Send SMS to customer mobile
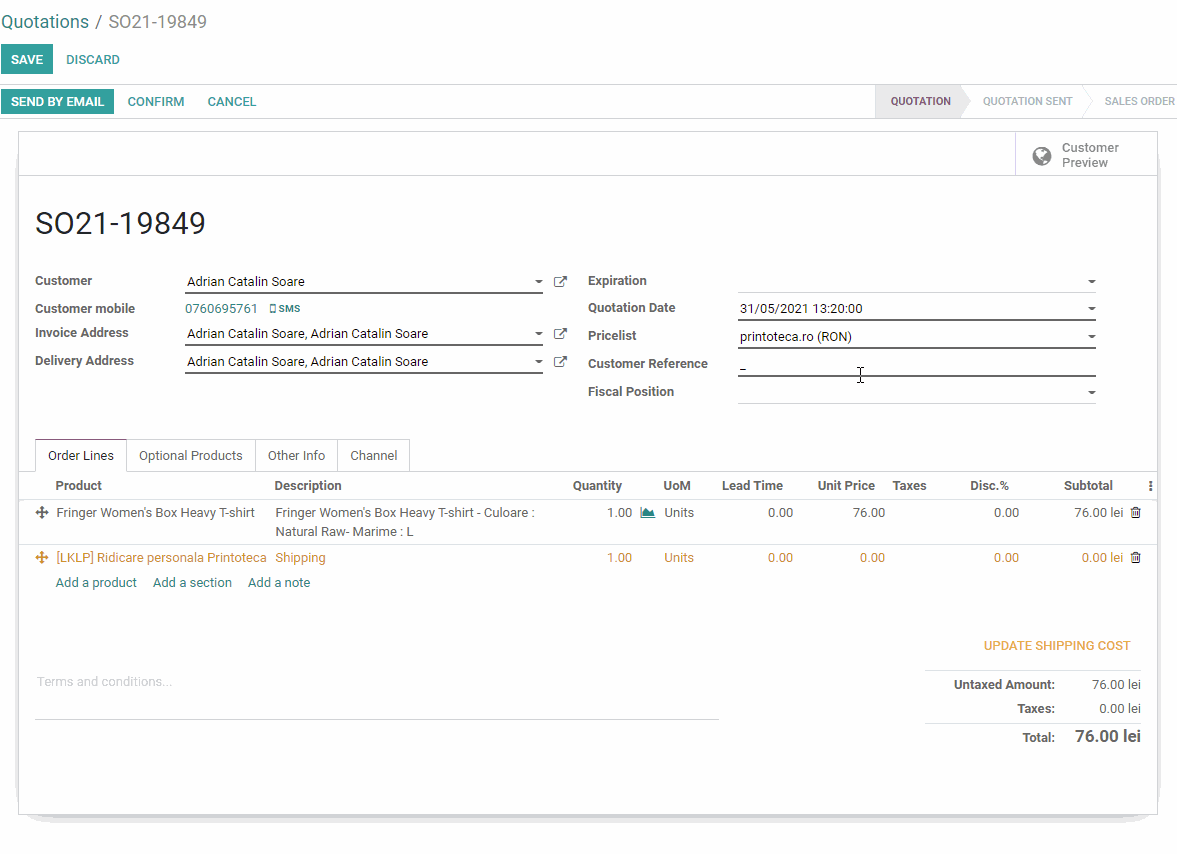This screenshot has height=854, width=1177. [285, 309]
